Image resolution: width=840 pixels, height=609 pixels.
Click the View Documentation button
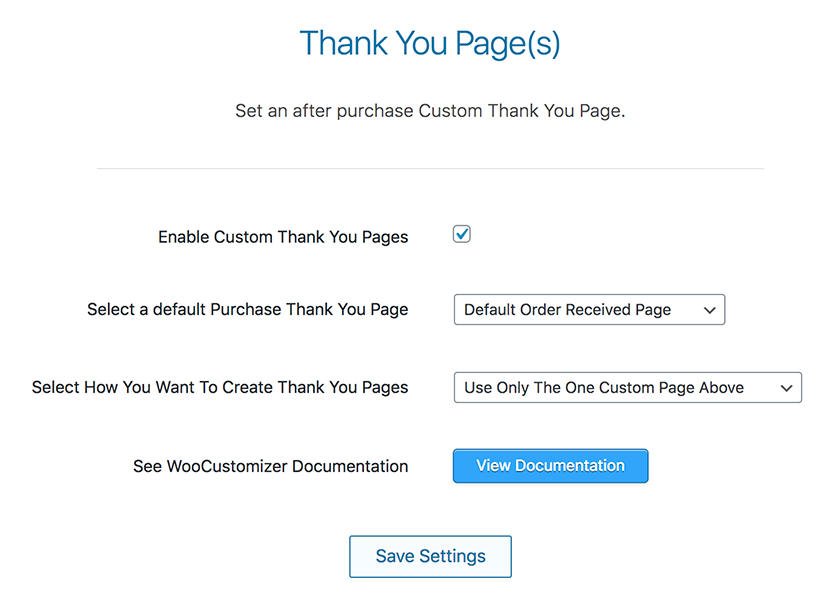[x=550, y=466]
